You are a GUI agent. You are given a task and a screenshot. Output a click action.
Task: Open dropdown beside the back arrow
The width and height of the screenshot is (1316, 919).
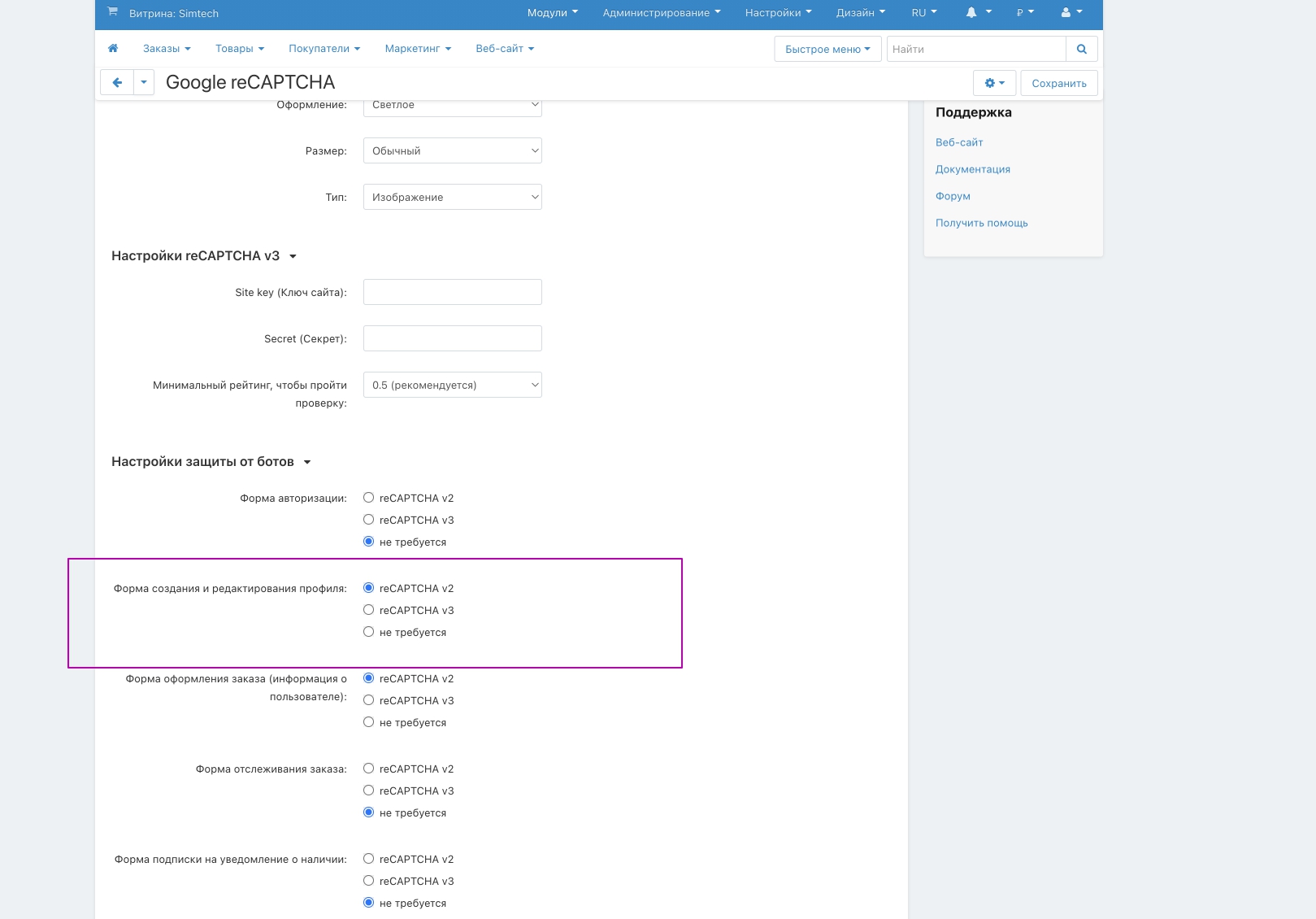144,82
